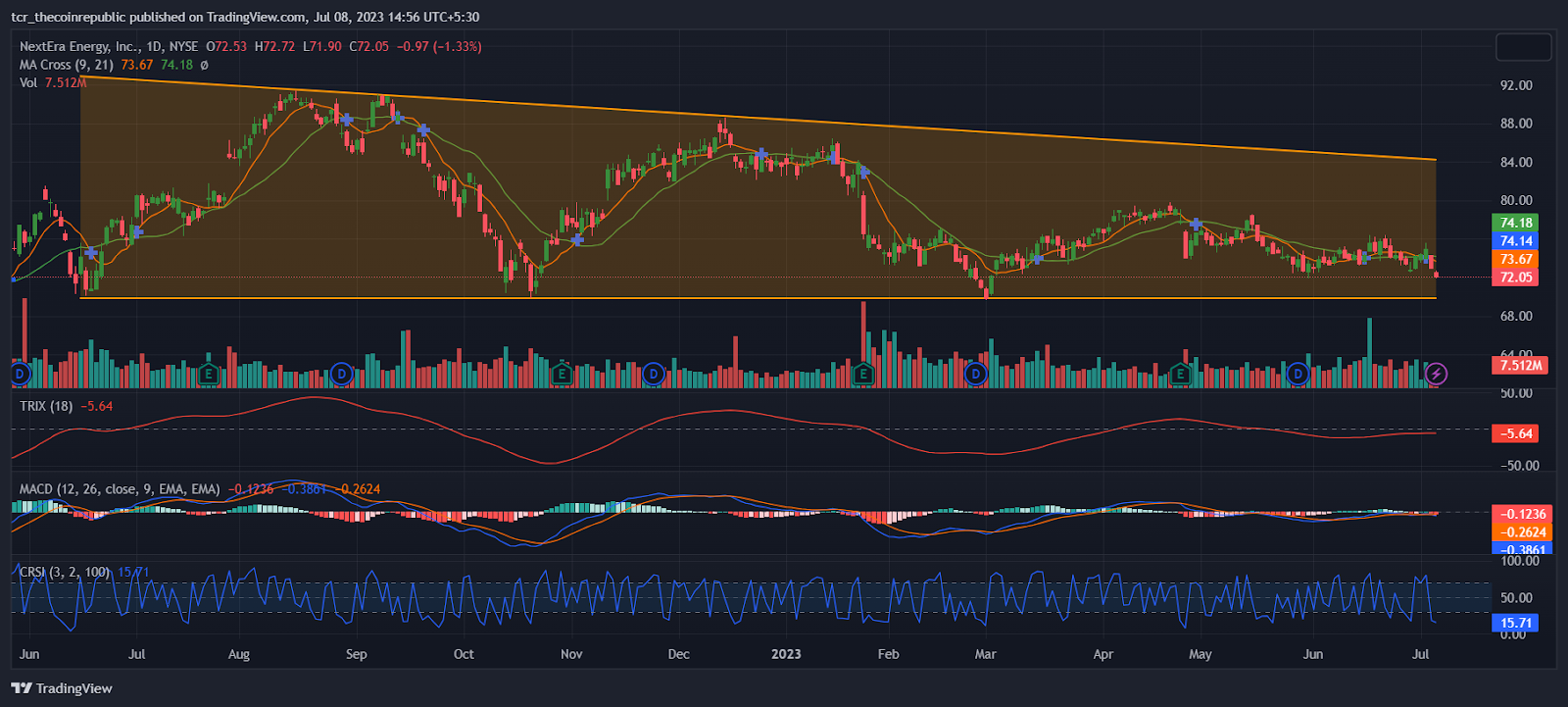Image resolution: width=1568 pixels, height=707 pixels.
Task: Select the lower horizontal orange support line
Action: pyautogui.click(x=759, y=297)
